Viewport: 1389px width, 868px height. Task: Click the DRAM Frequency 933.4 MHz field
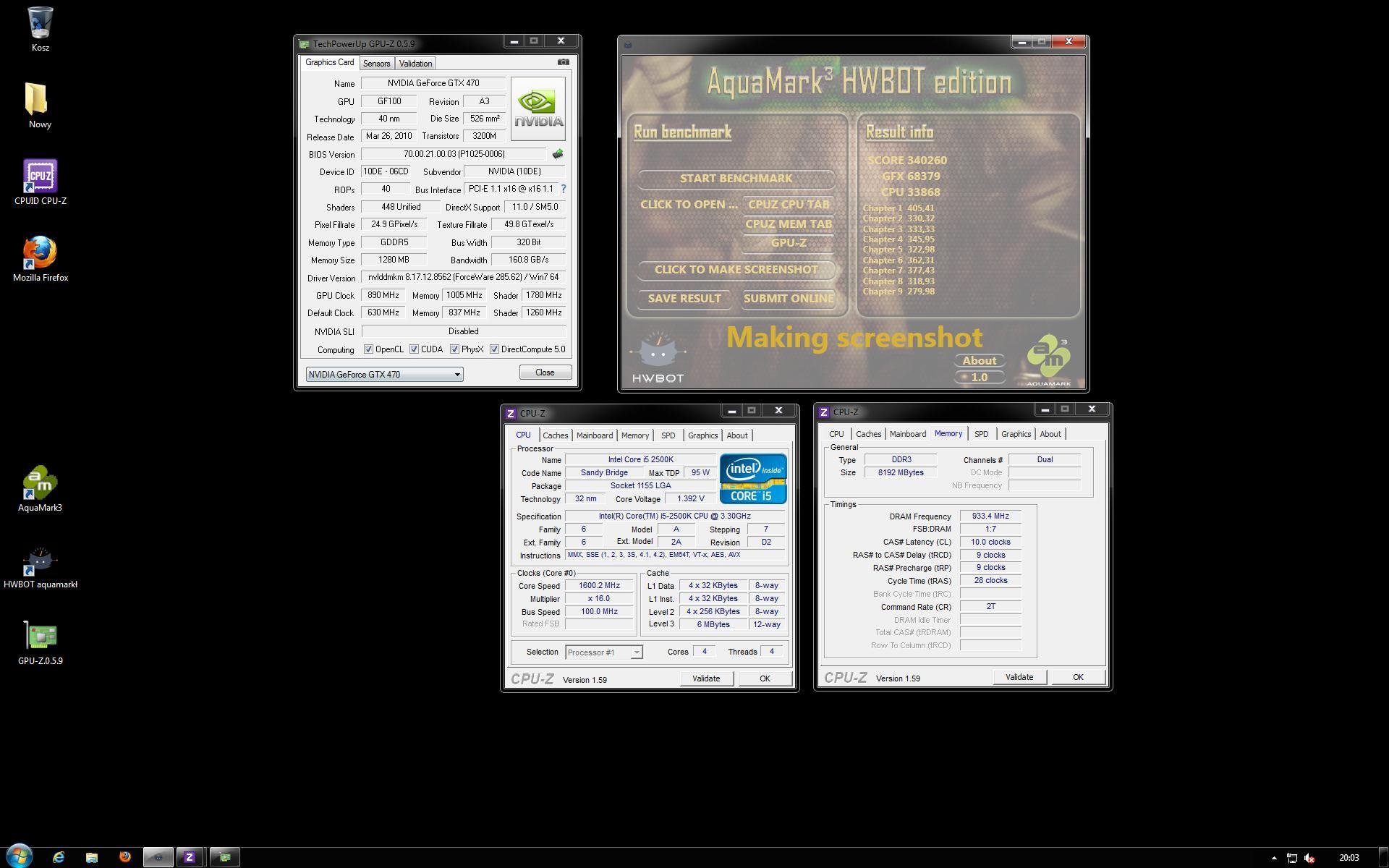(x=990, y=516)
